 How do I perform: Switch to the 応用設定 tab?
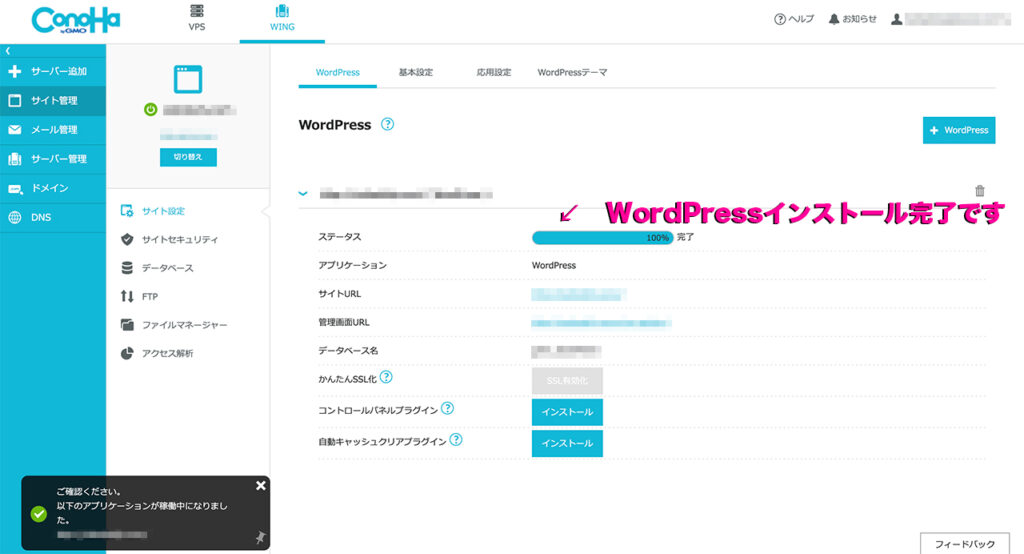tap(494, 73)
